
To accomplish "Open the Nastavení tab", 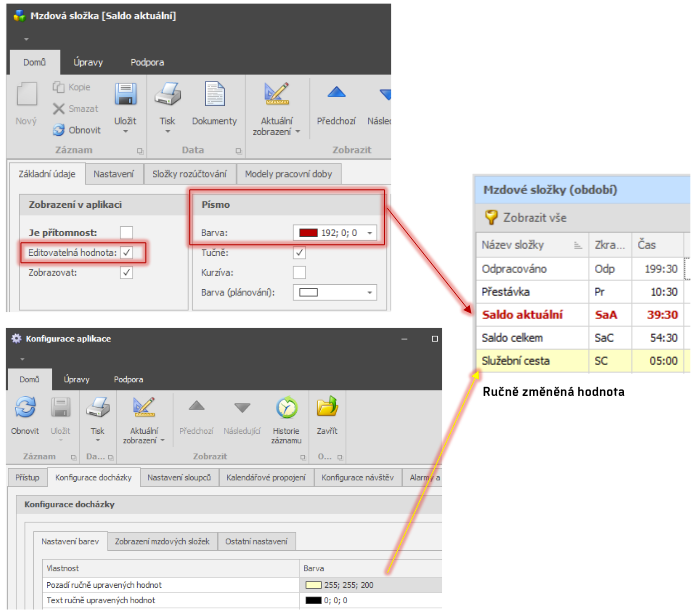I will click(x=114, y=174).
